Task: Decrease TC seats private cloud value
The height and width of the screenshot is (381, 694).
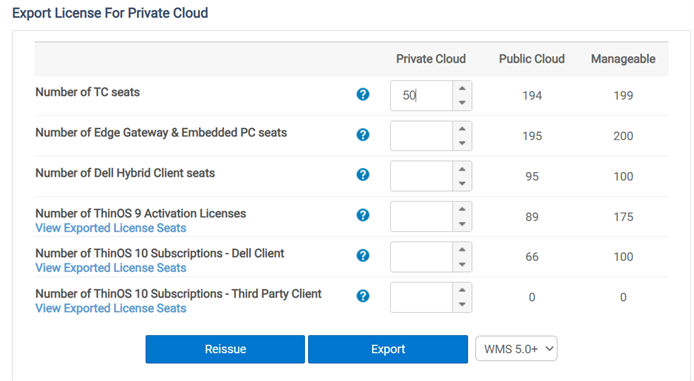Action: click(x=462, y=103)
